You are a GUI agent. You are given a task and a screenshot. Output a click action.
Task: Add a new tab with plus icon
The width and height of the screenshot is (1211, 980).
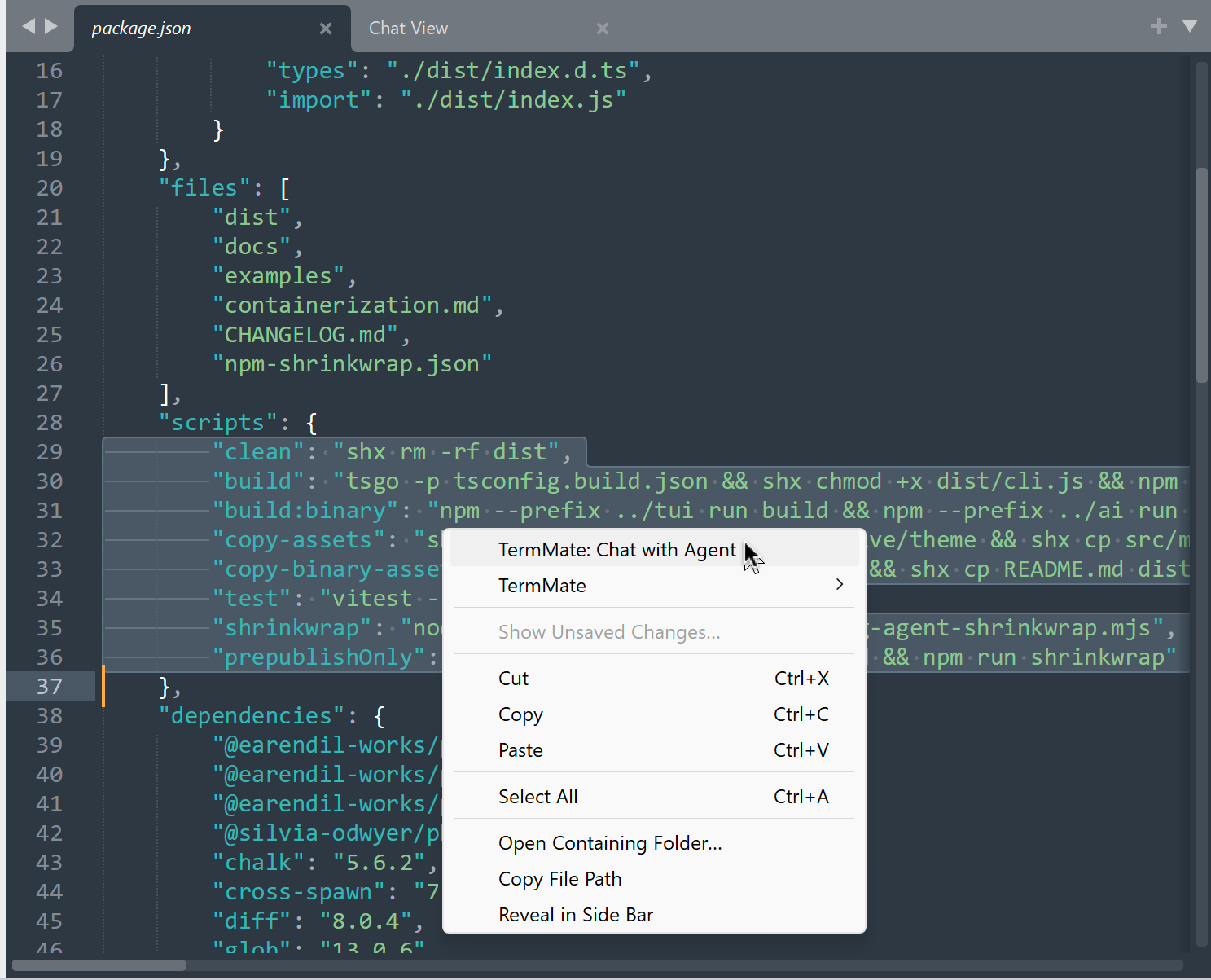(1158, 27)
